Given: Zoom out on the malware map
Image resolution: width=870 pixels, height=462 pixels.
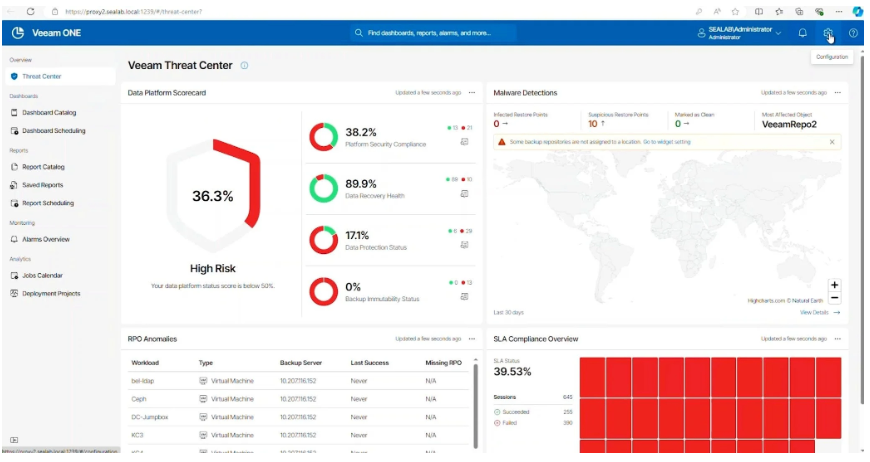Looking at the screenshot, I should click(835, 298).
